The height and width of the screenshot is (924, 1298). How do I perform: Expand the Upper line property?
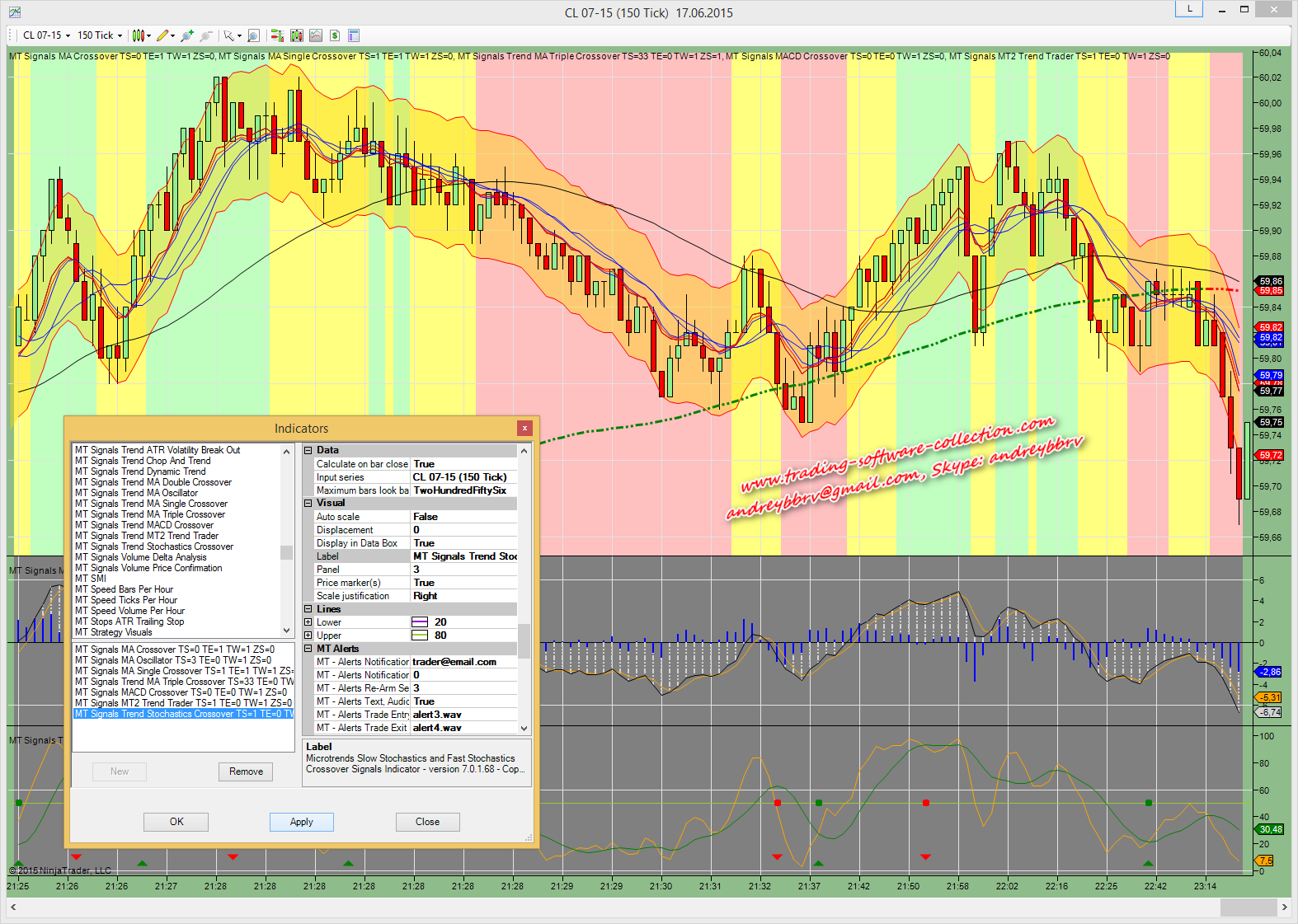point(308,636)
